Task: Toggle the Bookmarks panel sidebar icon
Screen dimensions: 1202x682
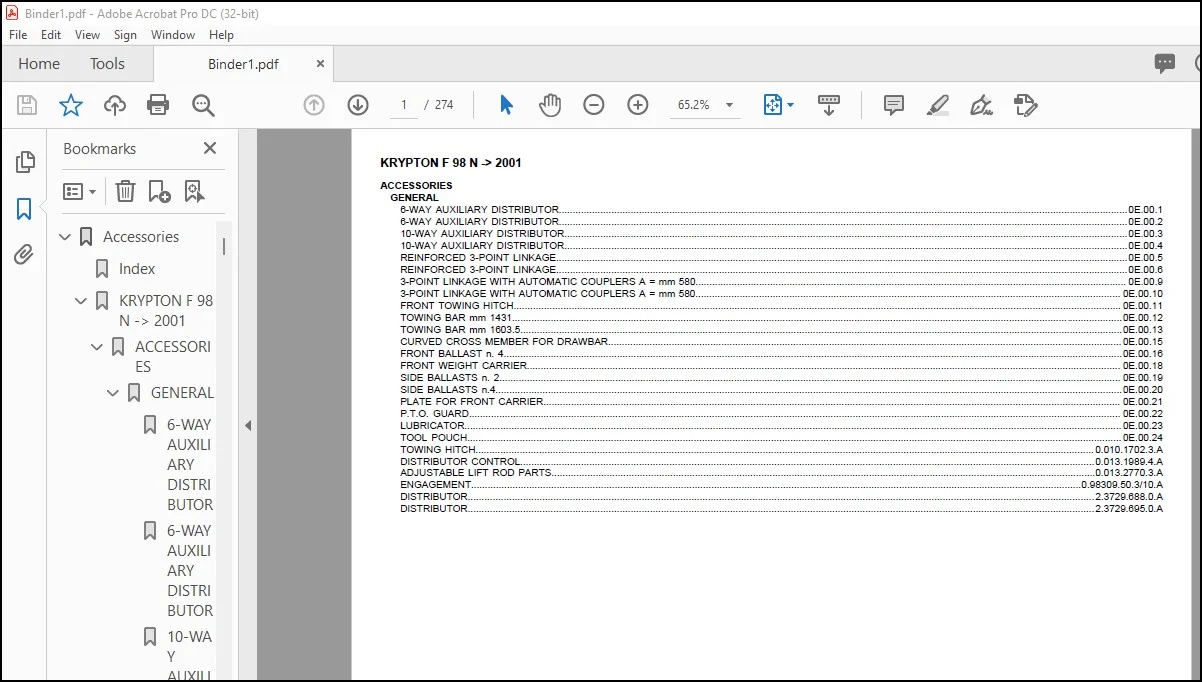Action: click(24, 209)
